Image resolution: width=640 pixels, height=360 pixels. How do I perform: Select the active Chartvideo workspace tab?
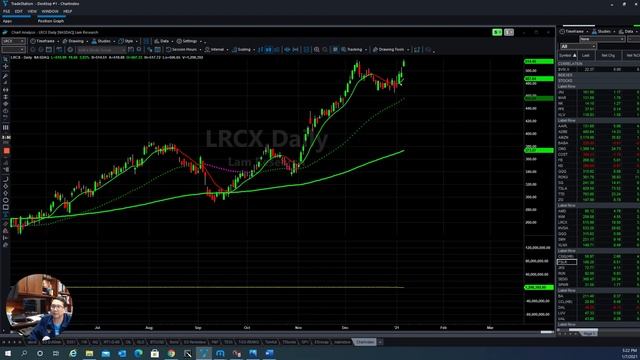click(x=364, y=342)
